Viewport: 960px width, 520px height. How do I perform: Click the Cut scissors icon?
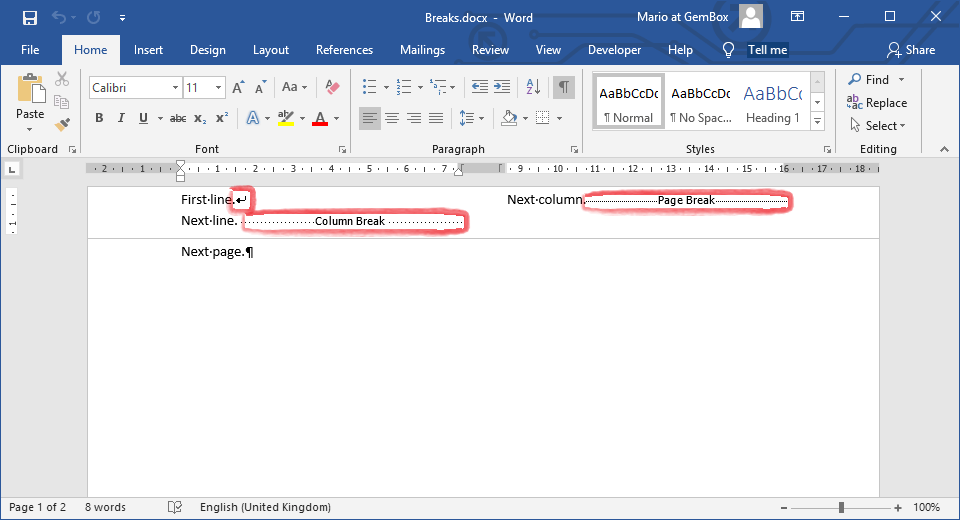62,80
